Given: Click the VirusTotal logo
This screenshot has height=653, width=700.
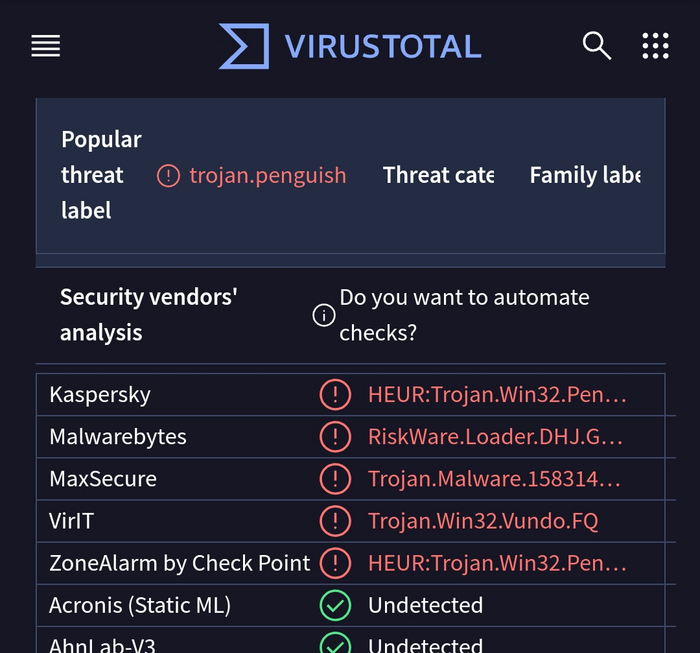Looking at the screenshot, I should 244,46.
